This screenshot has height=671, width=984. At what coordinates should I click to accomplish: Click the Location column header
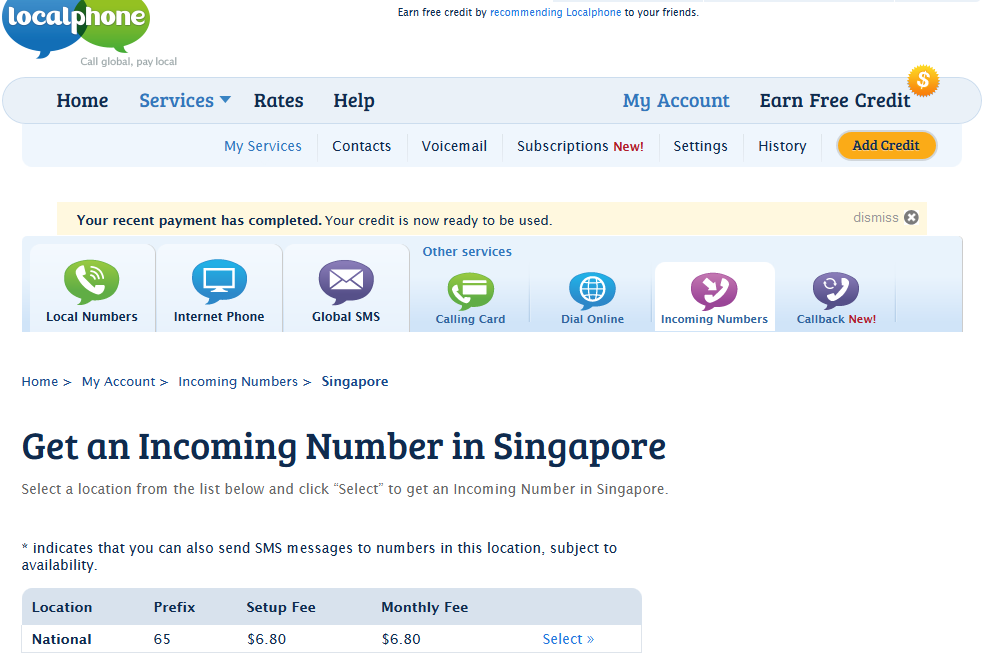pos(62,607)
